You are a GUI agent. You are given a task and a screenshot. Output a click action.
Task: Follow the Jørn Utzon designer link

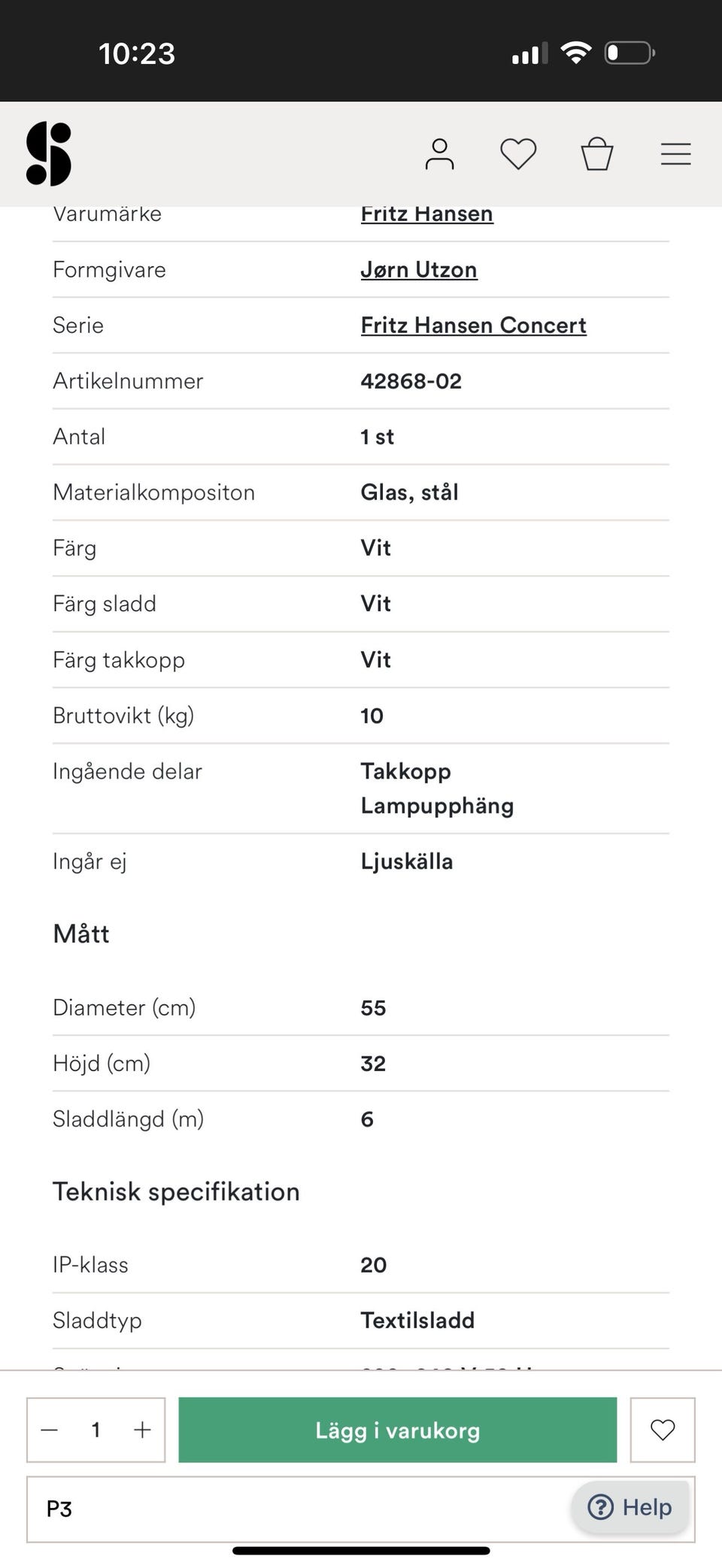[419, 270]
